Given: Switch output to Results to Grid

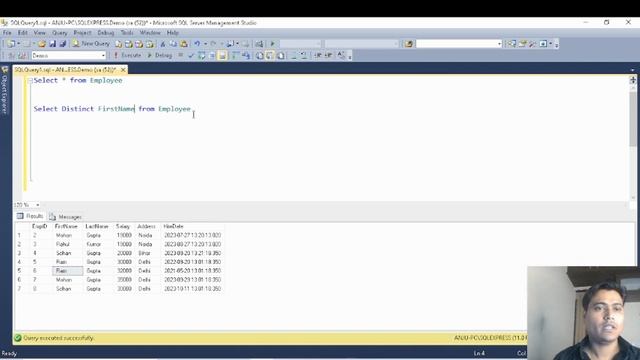Looking at the screenshot, I should [x=270, y=56].
